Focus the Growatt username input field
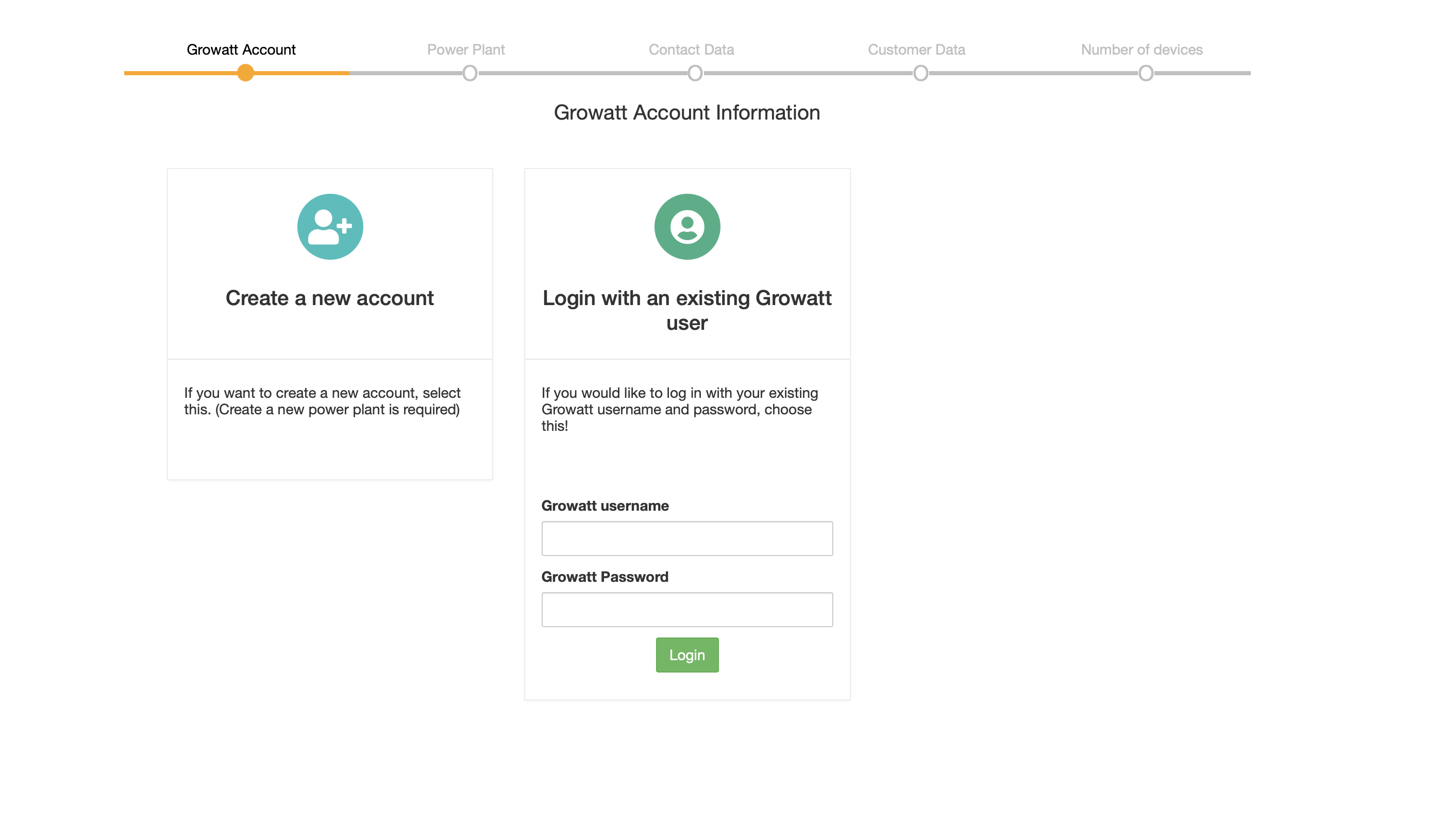The width and height of the screenshot is (1443, 840). (686, 538)
